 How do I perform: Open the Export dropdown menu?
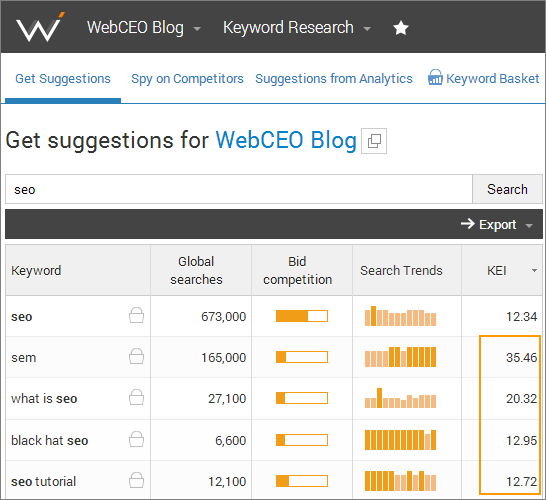(498, 225)
